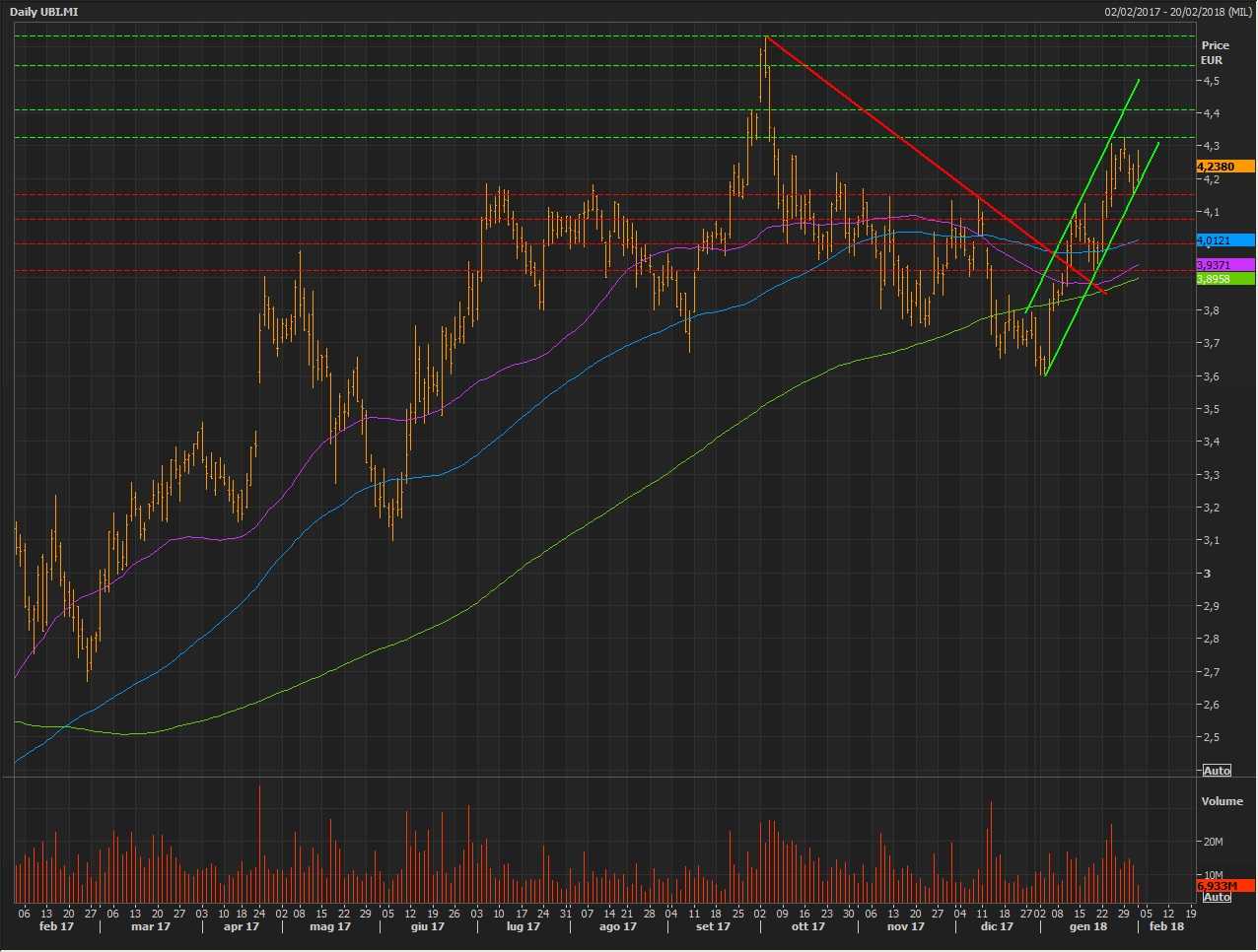Click the red 6,933M volume value tag
This screenshot has height=952, width=1258.
tap(1224, 886)
